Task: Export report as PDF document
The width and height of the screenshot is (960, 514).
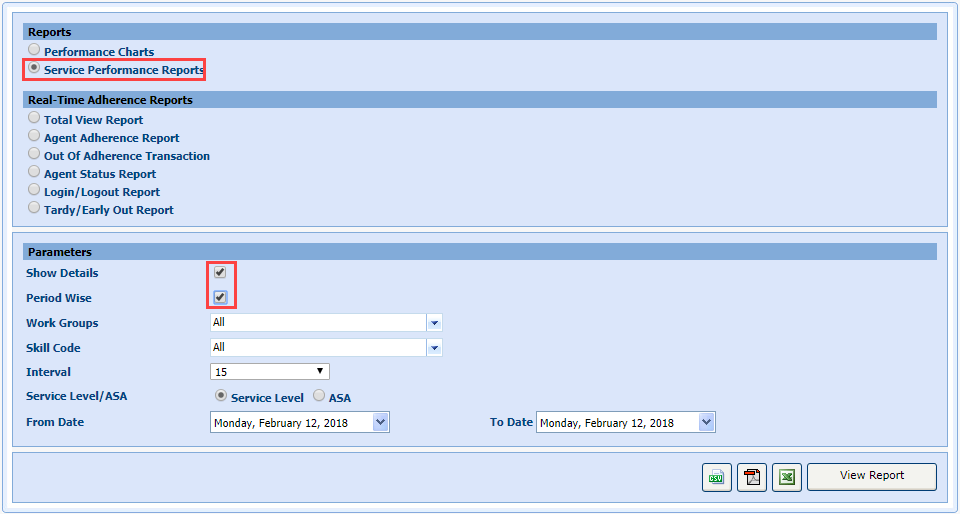Action: 751,478
